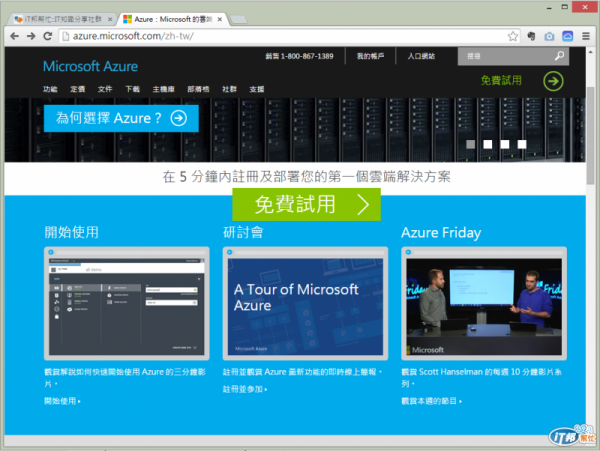Image resolution: width=600 pixels, height=451 pixels.
Task: Open 功能 navigation menu item
Action: pos(50,89)
